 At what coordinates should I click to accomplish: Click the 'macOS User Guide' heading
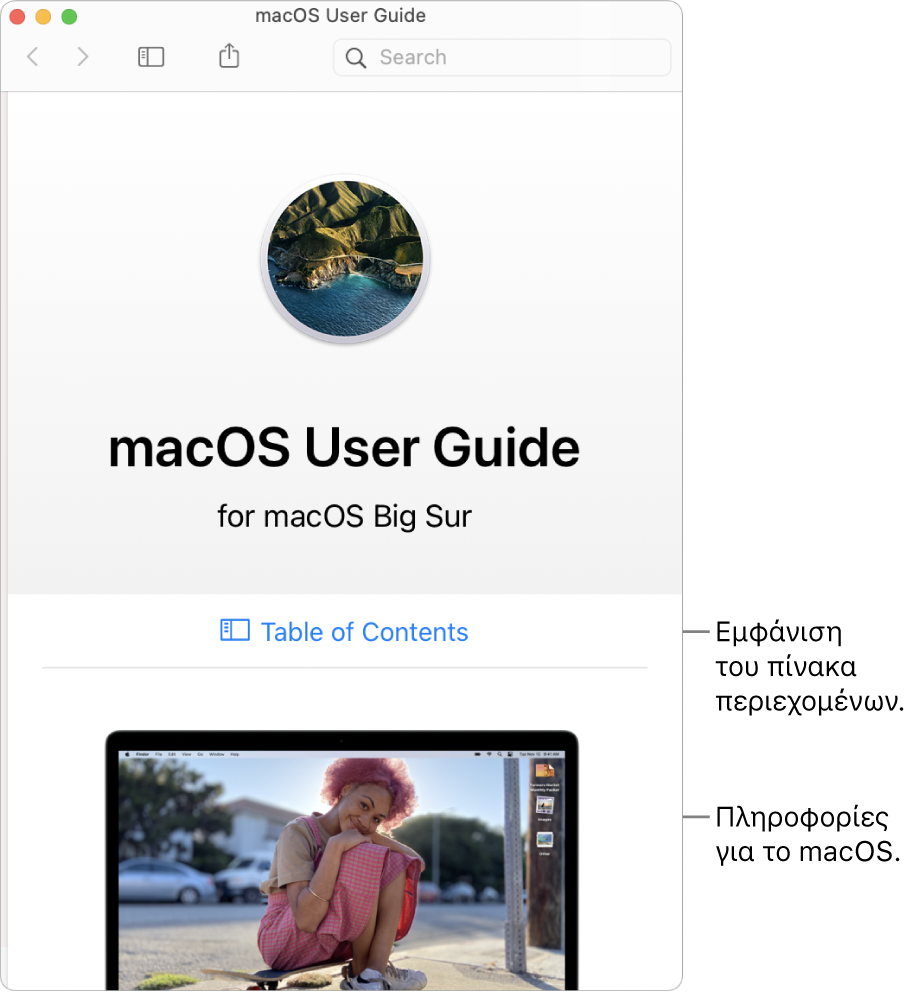click(x=344, y=447)
